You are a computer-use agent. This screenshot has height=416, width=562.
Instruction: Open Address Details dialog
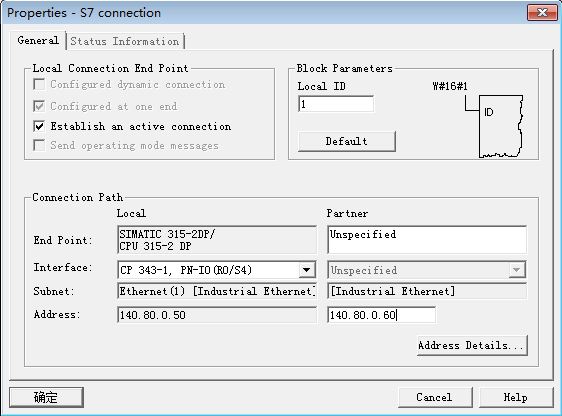coord(472,345)
